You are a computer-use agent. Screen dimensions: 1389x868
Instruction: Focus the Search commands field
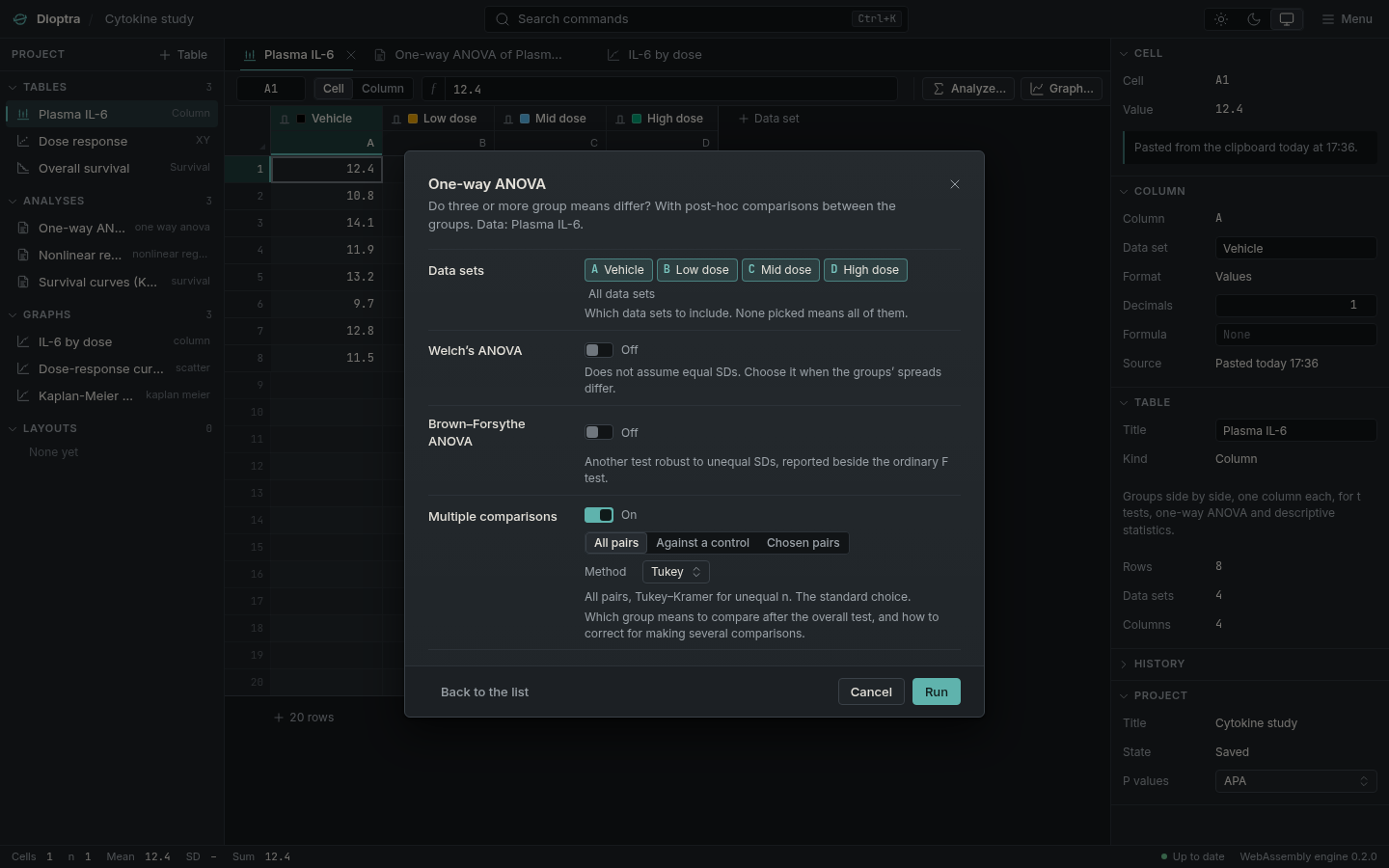point(696,19)
